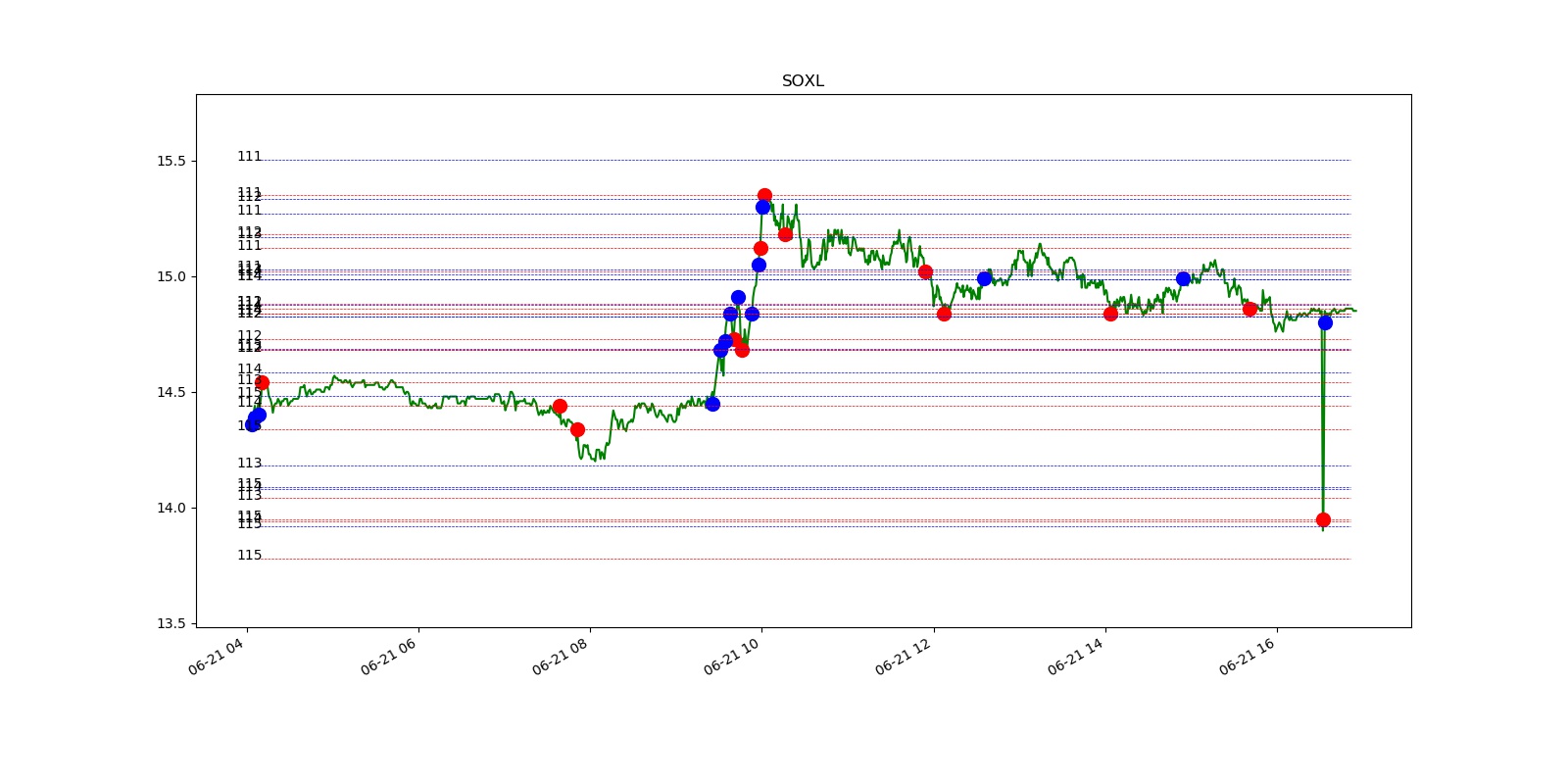The image size is (1568, 784).
Task: Click the 13.5 y-axis tick label
Action: click(x=171, y=623)
